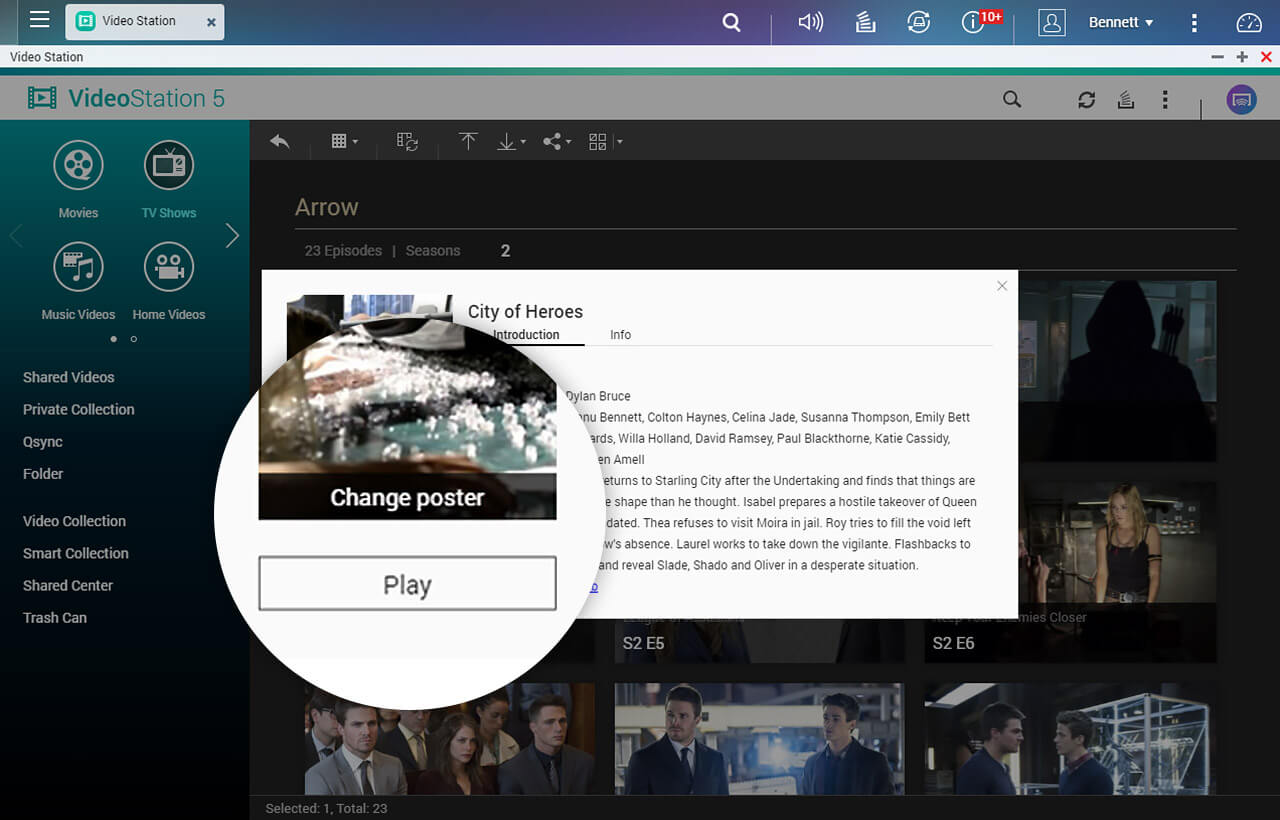Viewport: 1280px width, 820px height.
Task: Open the QTS main menu hamburger icon
Action: click(x=39, y=19)
